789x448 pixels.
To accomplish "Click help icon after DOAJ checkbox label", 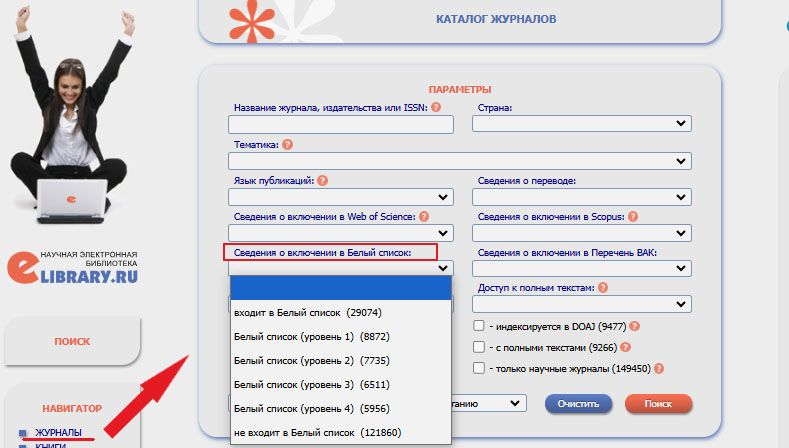I will point(635,326).
